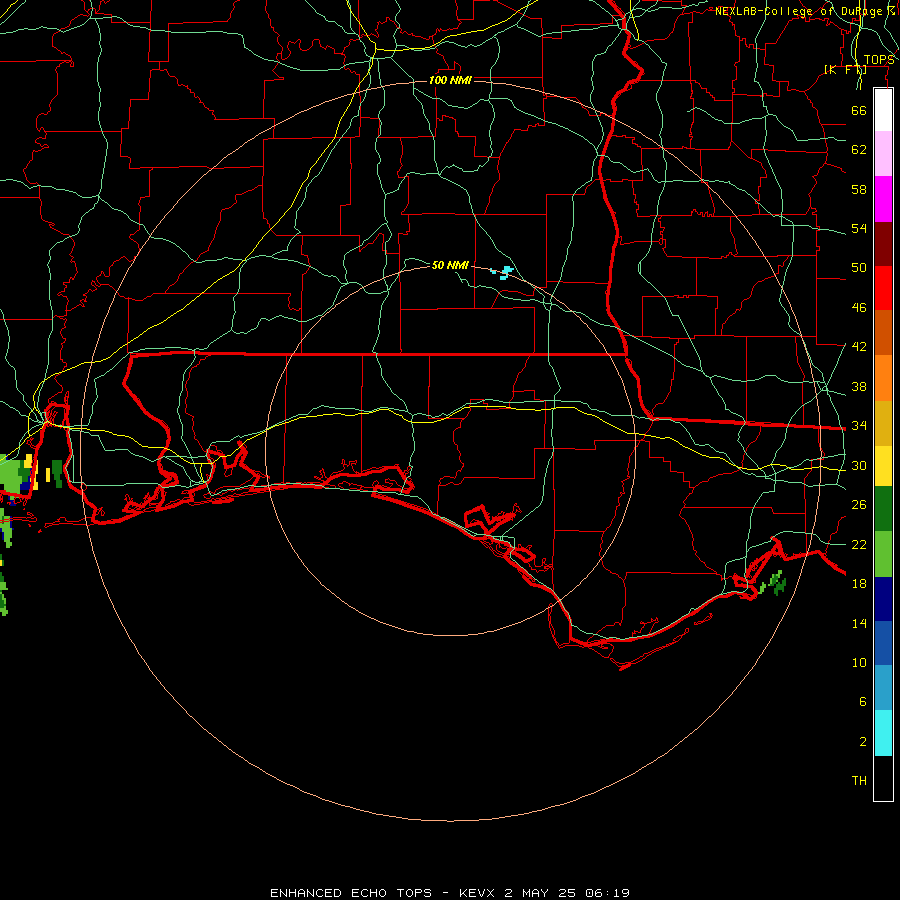Click the "22" legend value
The height and width of the screenshot is (900, 900).
[x=859, y=545]
